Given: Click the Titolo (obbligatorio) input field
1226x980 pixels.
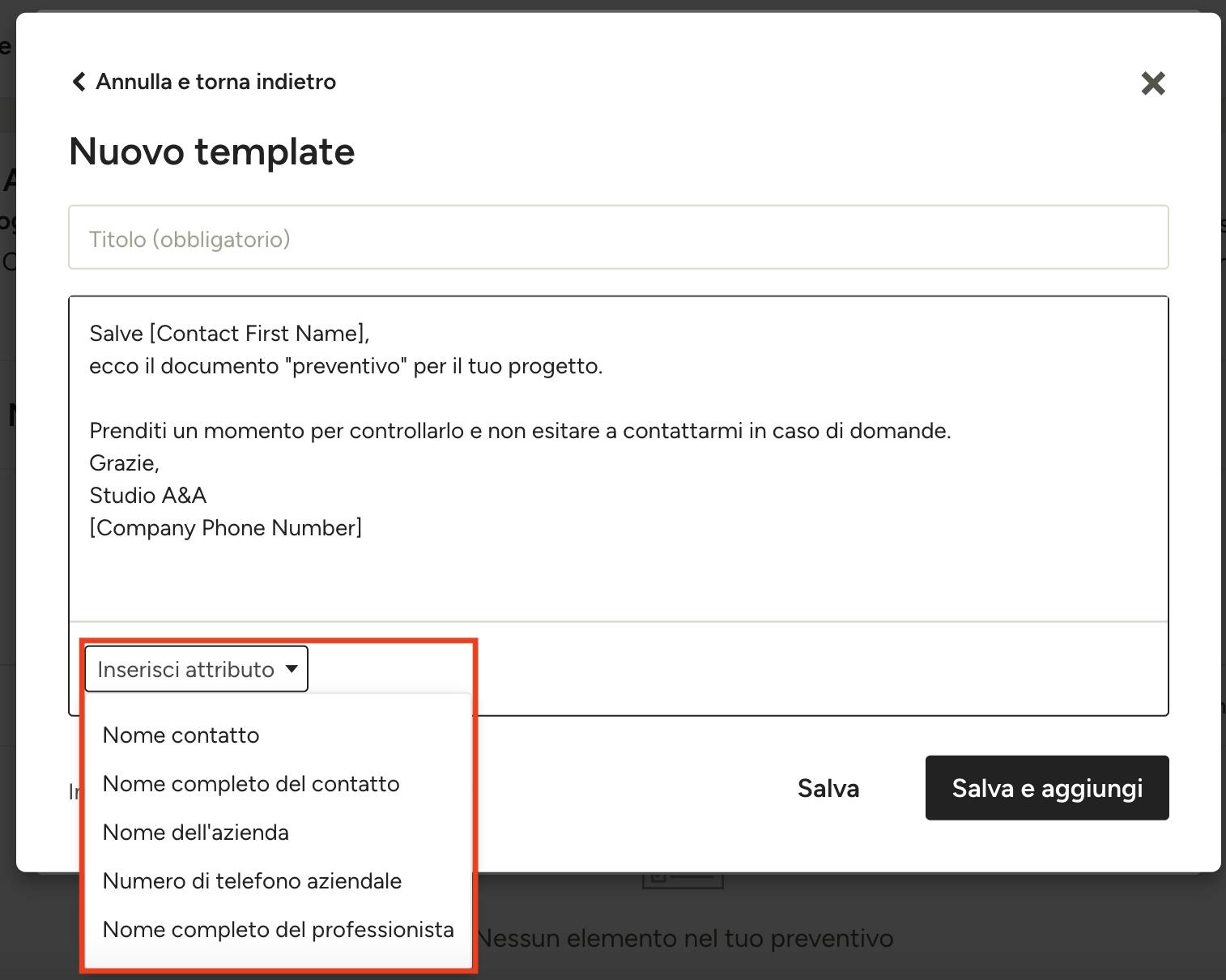Looking at the screenshot, I should [x=619, y=237].
